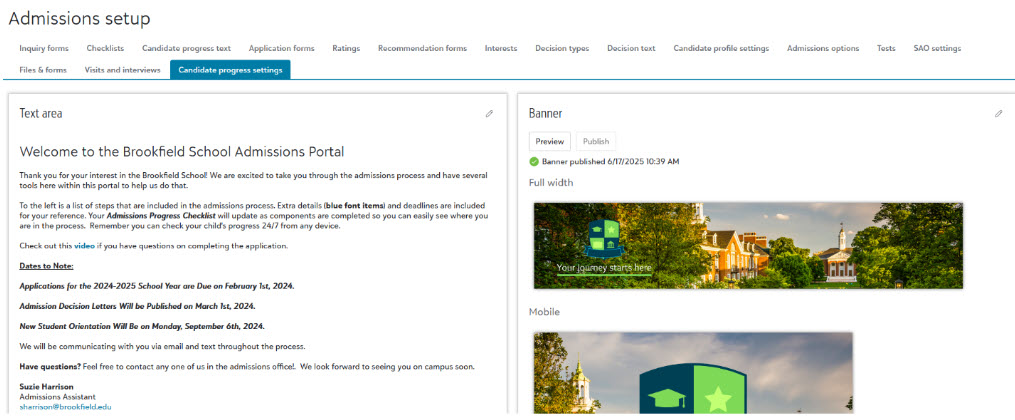1015x420 pixels.
Task: Click the Full width label
Action: coord(551,182)
